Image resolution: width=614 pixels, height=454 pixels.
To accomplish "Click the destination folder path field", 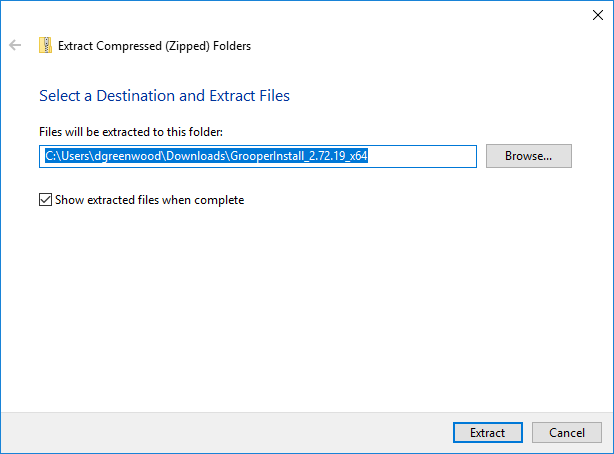I will click(x=258, y=156).
